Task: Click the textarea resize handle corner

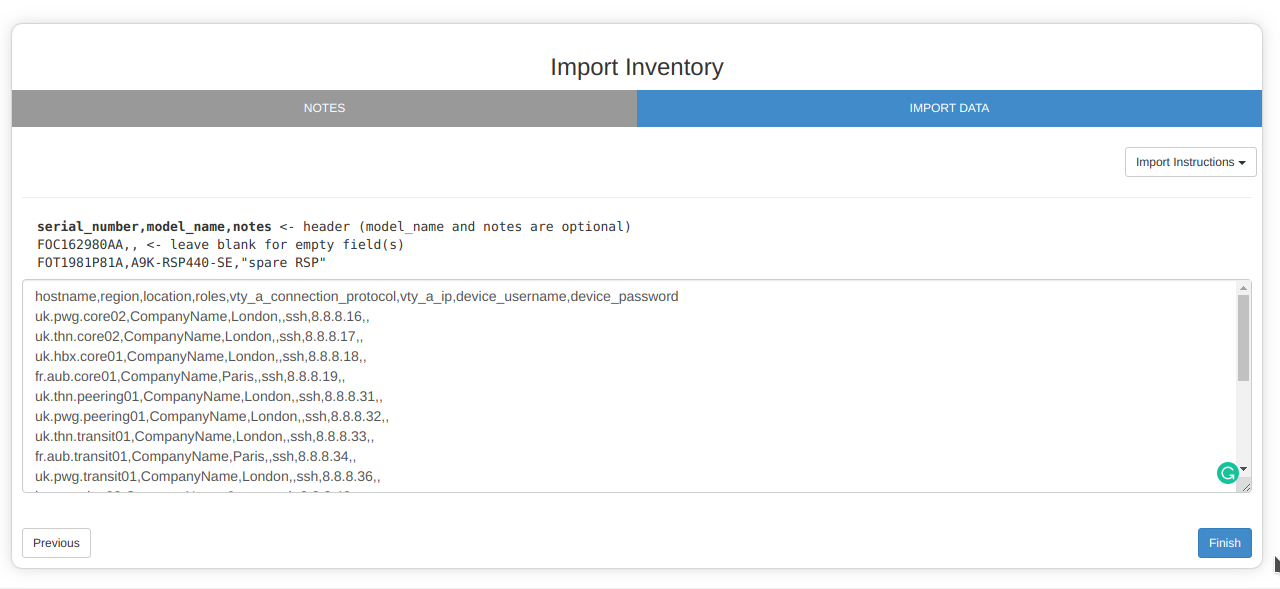Action: 1244,486
